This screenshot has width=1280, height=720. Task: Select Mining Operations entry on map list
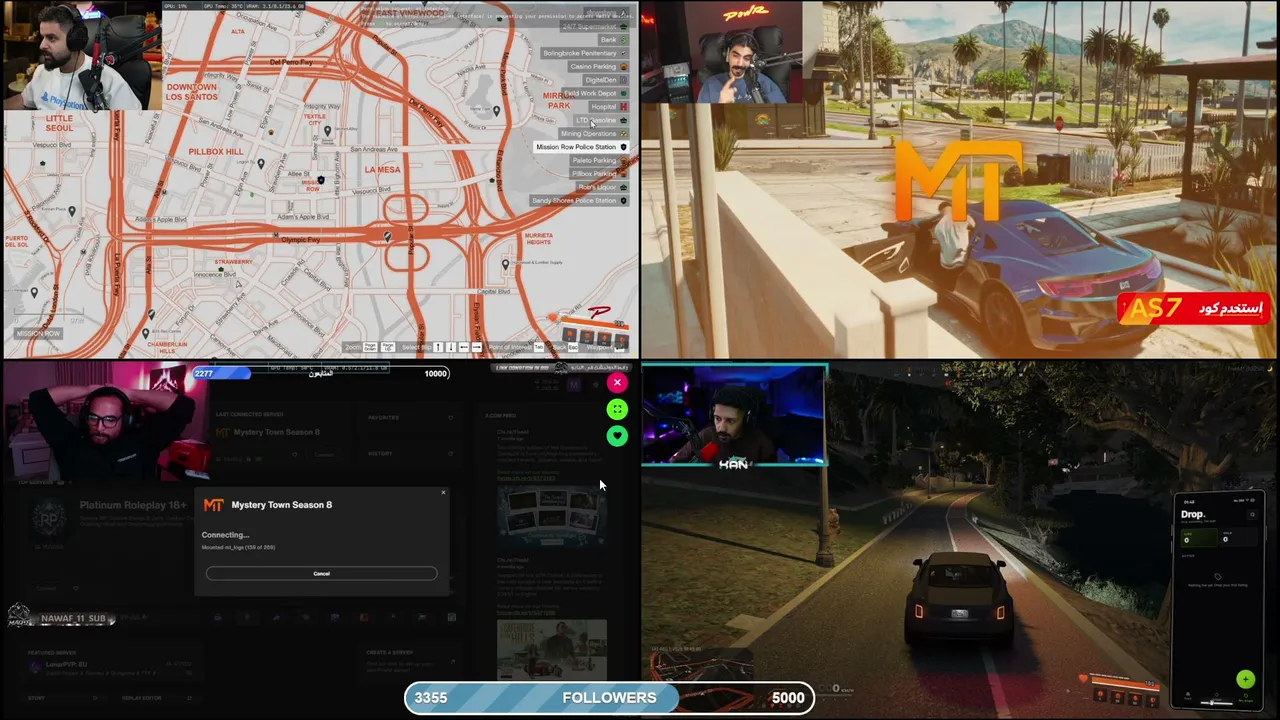tap(593, 134)
